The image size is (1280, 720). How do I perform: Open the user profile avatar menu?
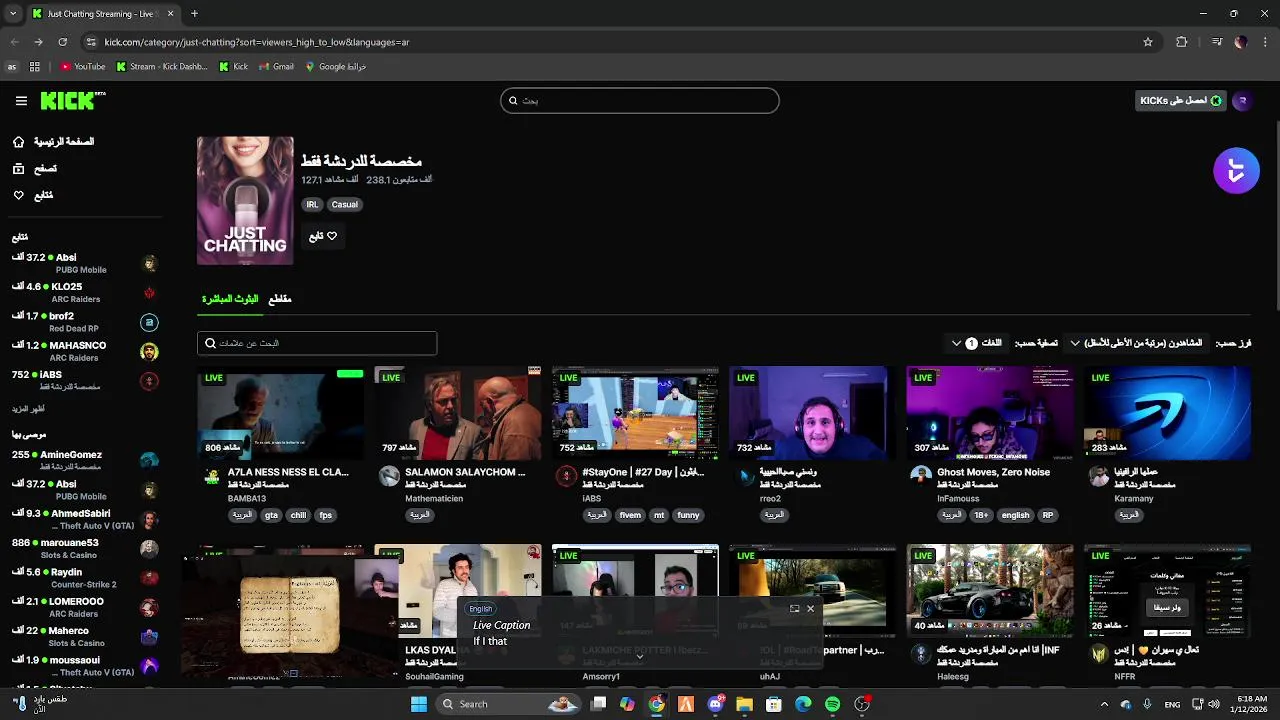(x=1242, y=100)
